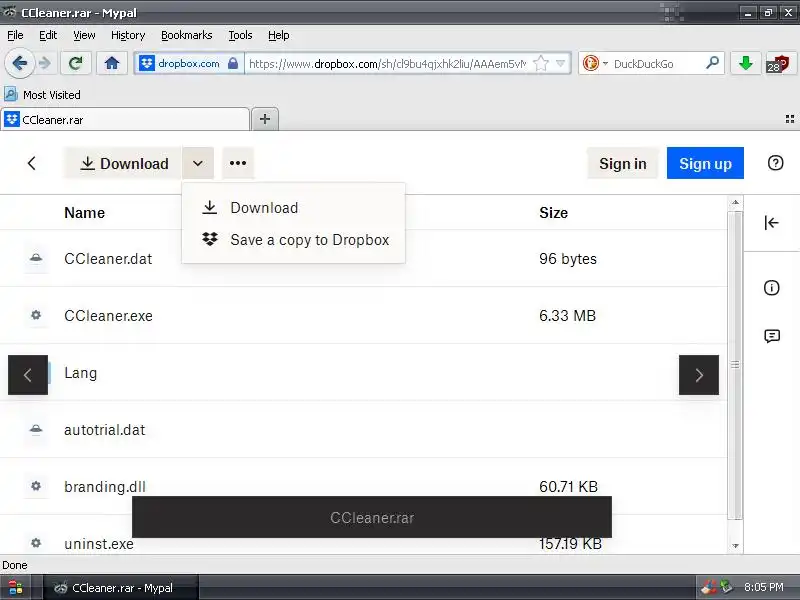Select CCleaner.rar - Mypal taskbar button
This screenshot has height=600, width=800.
pyautogui.click(x=120, y=588)
